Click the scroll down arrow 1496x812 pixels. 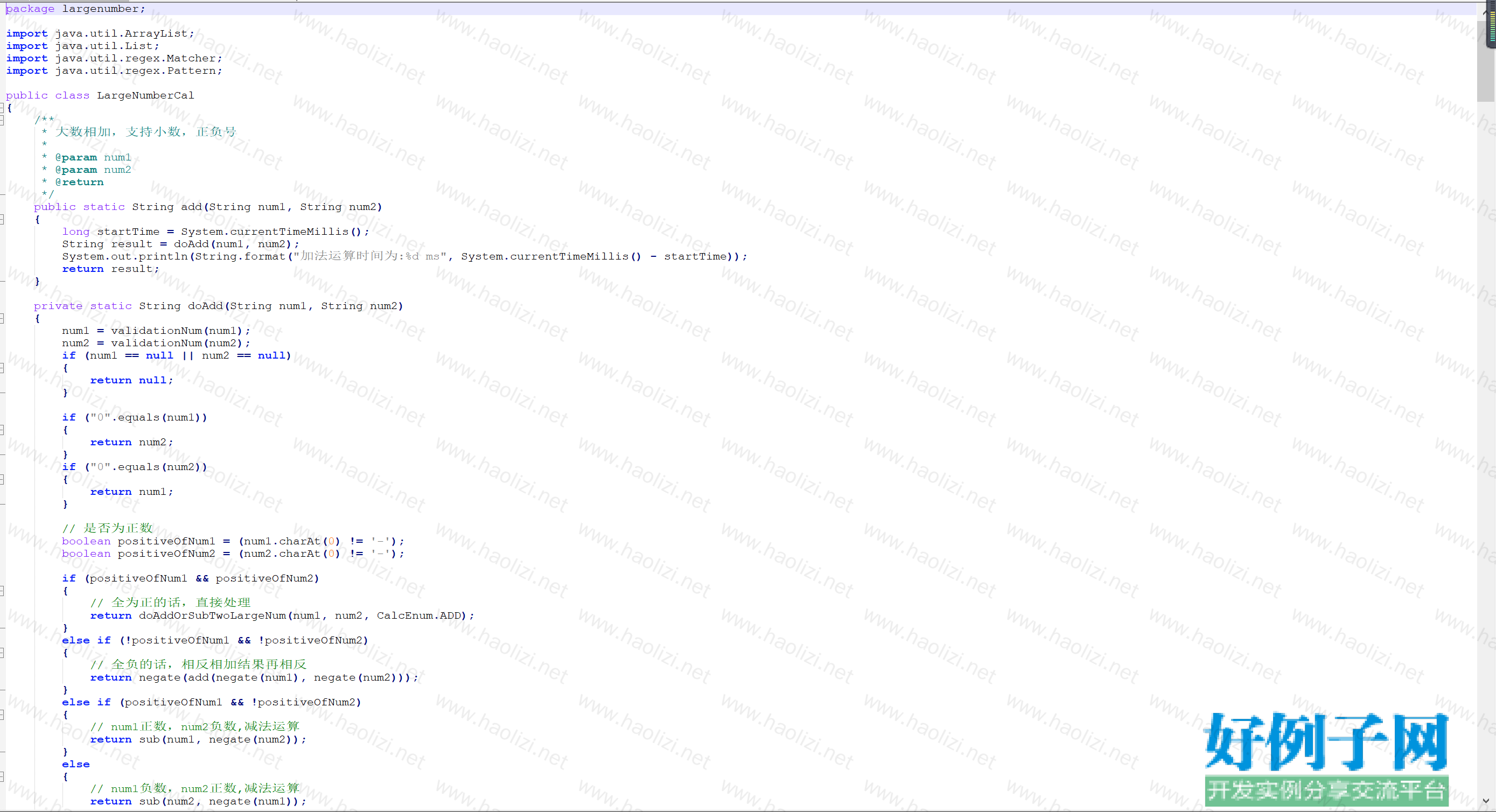(x=1486, y=801)
